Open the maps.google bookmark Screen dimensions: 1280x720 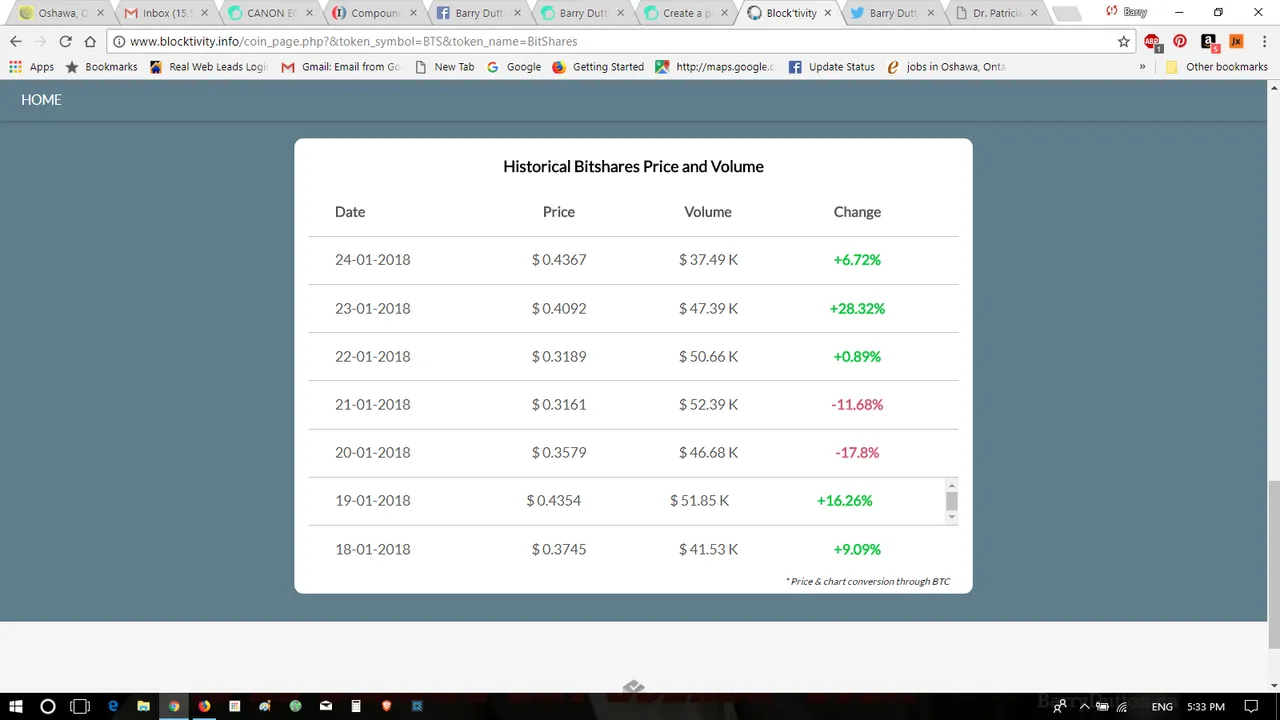pyautogui.click(x=715, y=67)
